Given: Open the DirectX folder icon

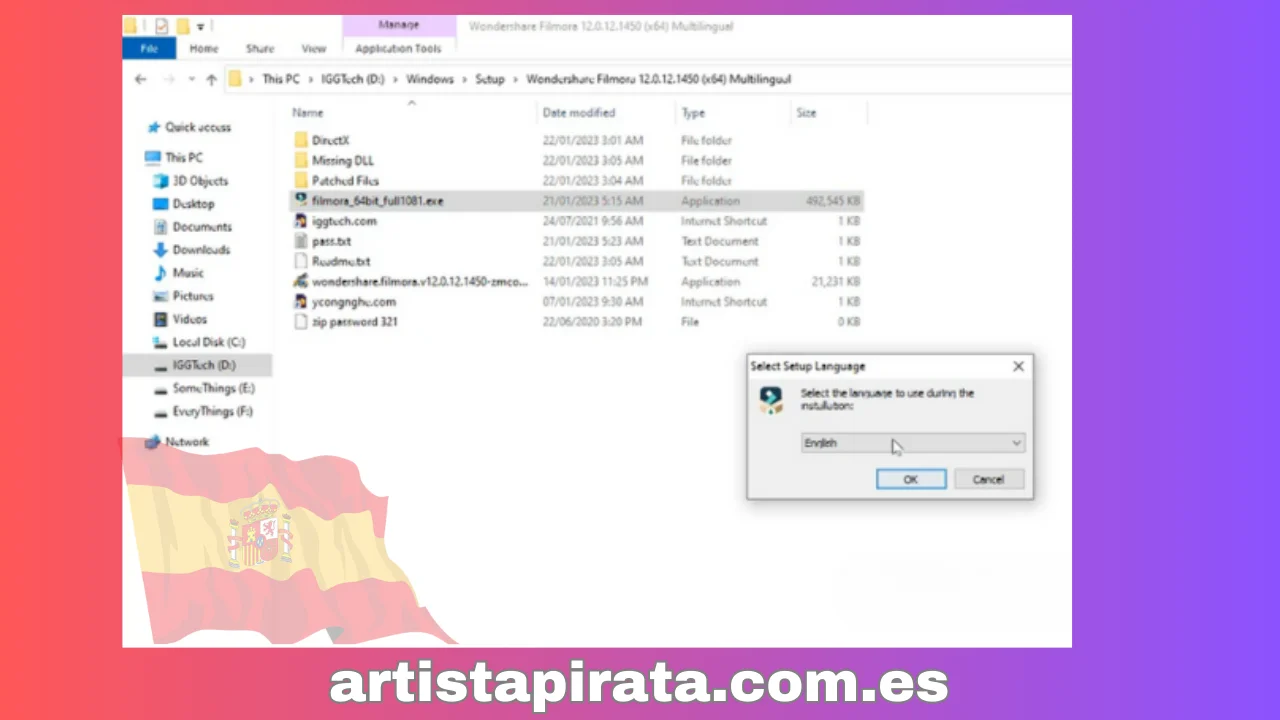Looking at the screenshot, I should pos(301,141).
